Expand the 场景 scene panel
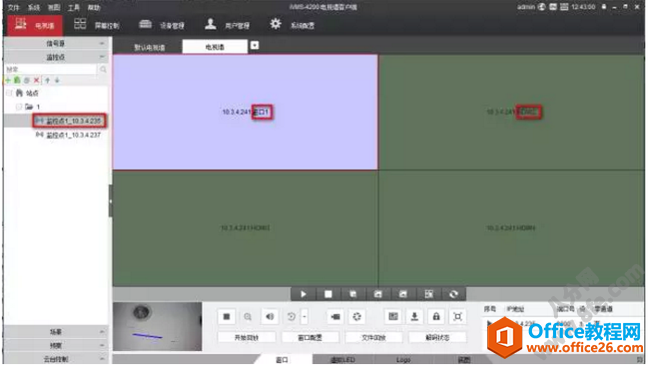This screenshot has width=650, height=365. (x=102, y=331)
